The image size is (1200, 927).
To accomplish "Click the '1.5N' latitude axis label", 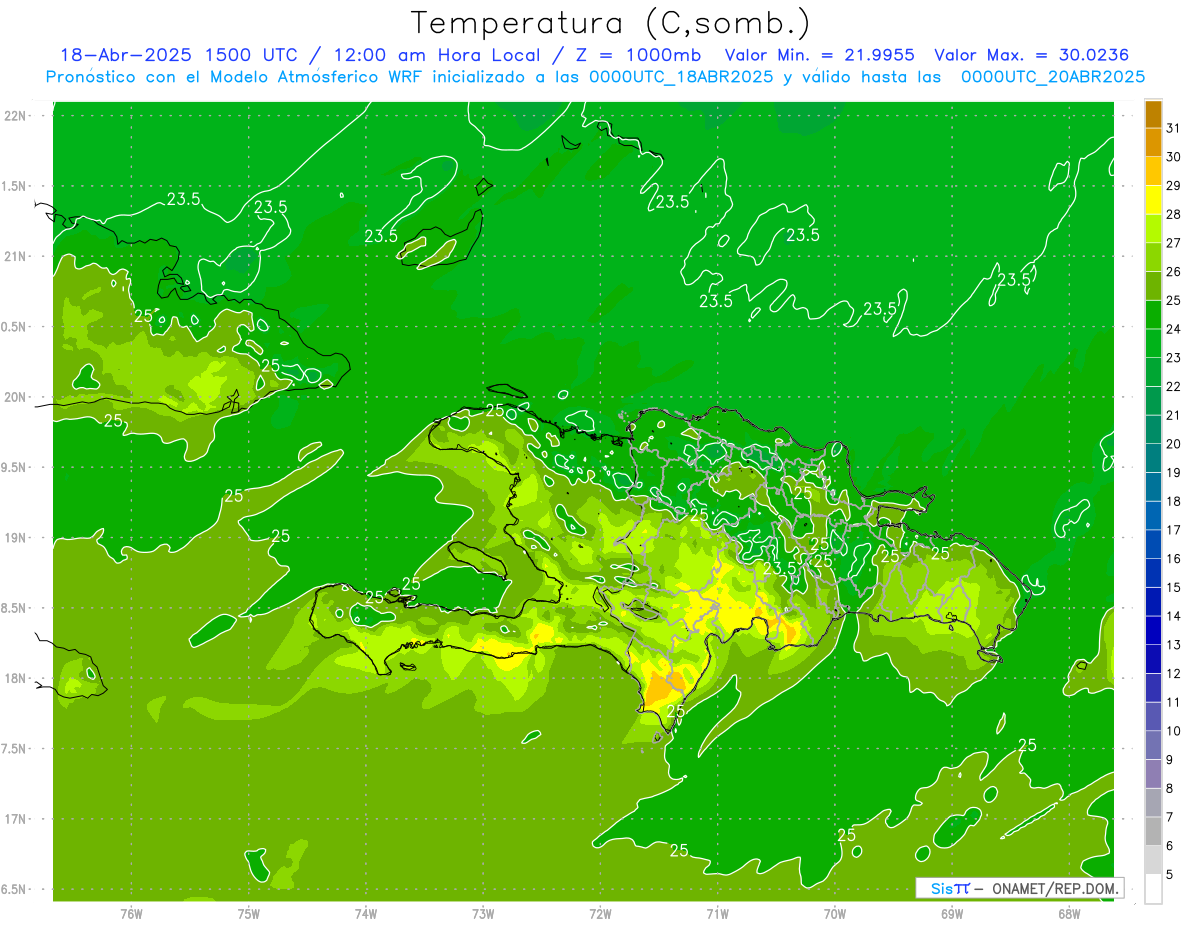I will point(14,186).
